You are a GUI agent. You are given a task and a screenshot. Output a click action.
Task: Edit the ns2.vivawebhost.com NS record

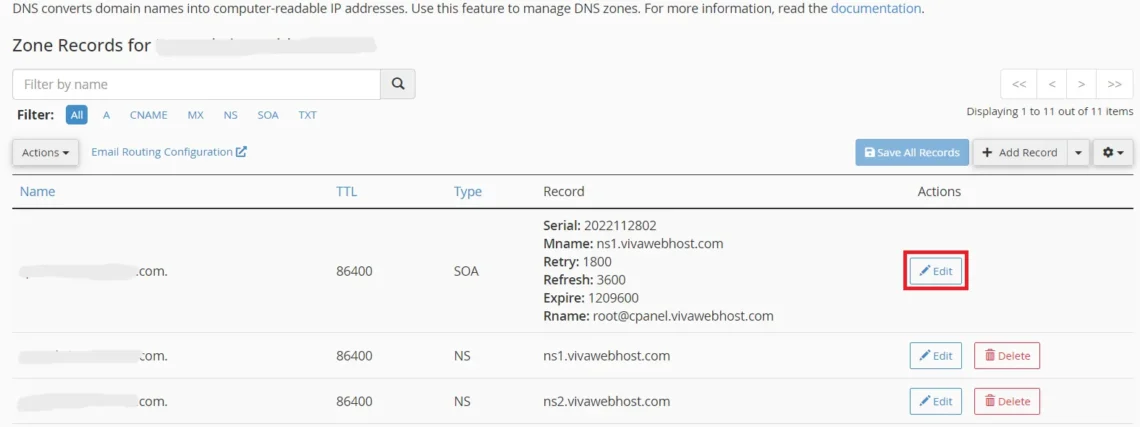936,401
